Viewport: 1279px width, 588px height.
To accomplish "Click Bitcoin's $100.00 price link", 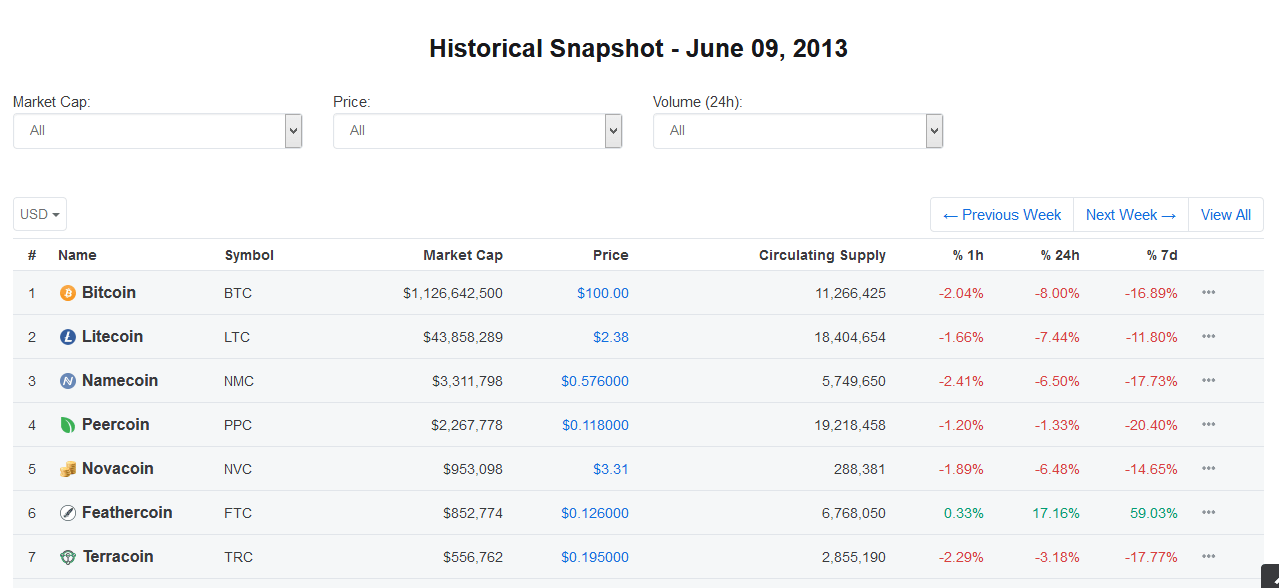I will 602,293.
